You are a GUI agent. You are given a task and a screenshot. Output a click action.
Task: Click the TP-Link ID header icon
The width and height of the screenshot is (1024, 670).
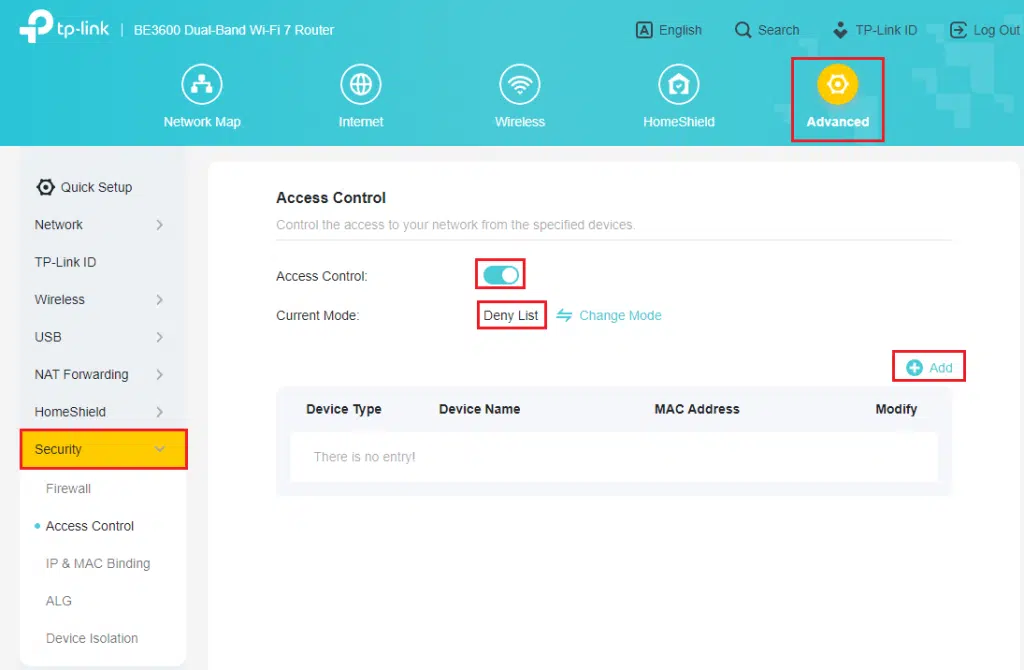tap(840, 30)
